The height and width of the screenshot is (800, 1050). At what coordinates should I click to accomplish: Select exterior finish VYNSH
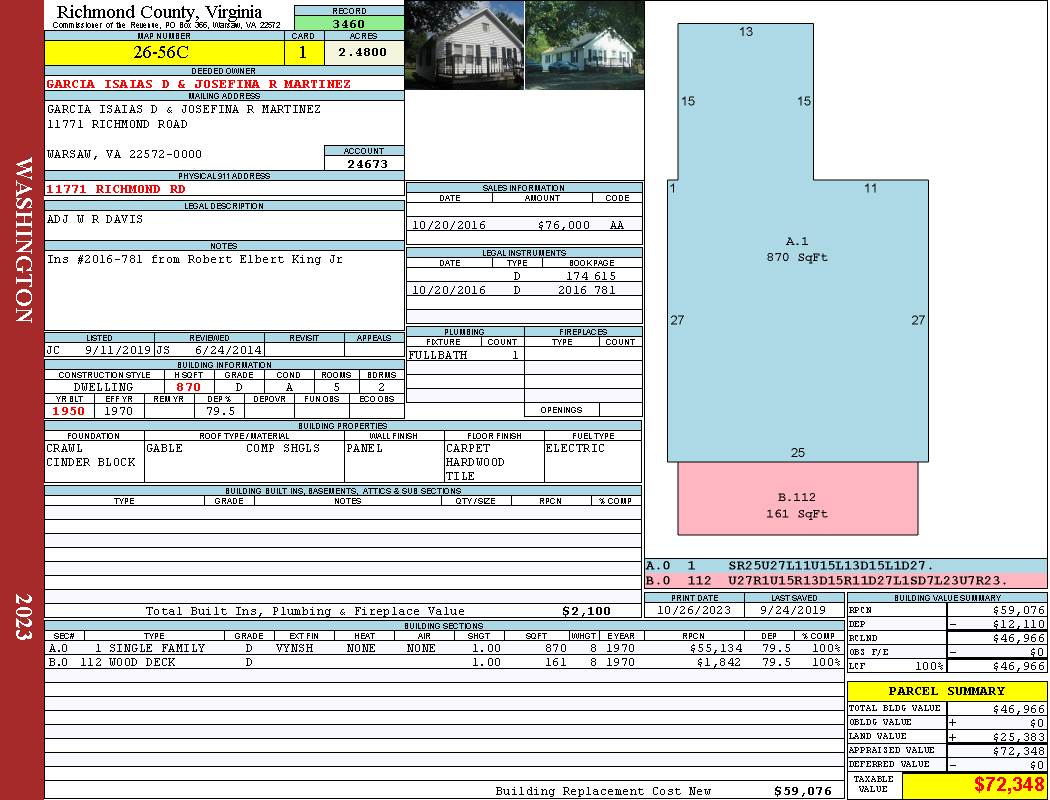297,648
